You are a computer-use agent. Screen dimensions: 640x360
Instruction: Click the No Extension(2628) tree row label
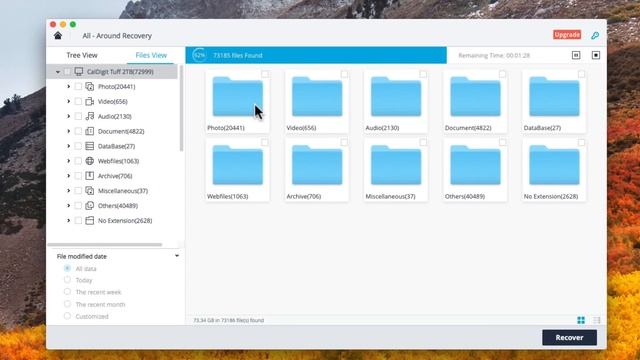coord(125,220)
